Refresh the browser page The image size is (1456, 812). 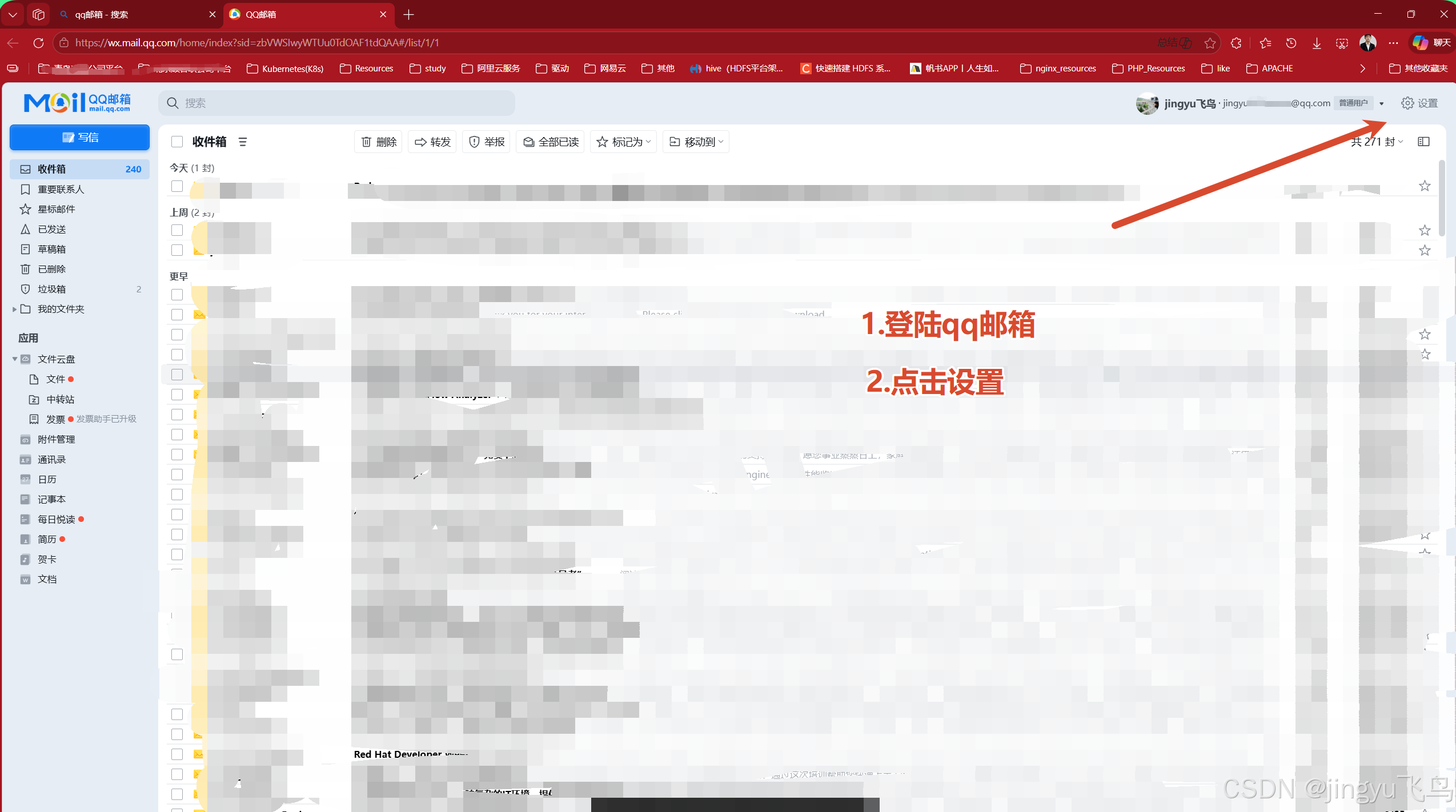[38, 43]
